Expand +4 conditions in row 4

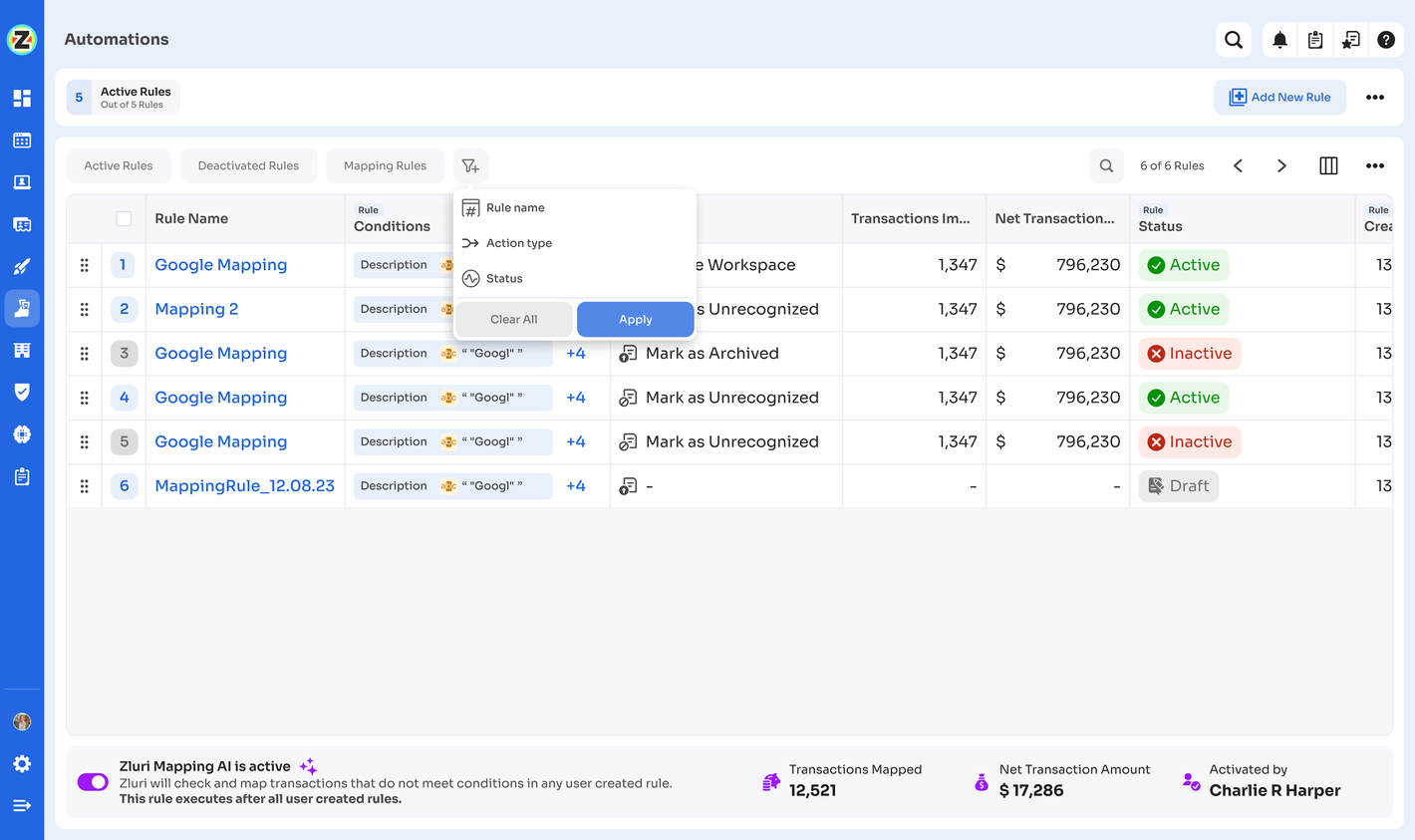[576, 398]
